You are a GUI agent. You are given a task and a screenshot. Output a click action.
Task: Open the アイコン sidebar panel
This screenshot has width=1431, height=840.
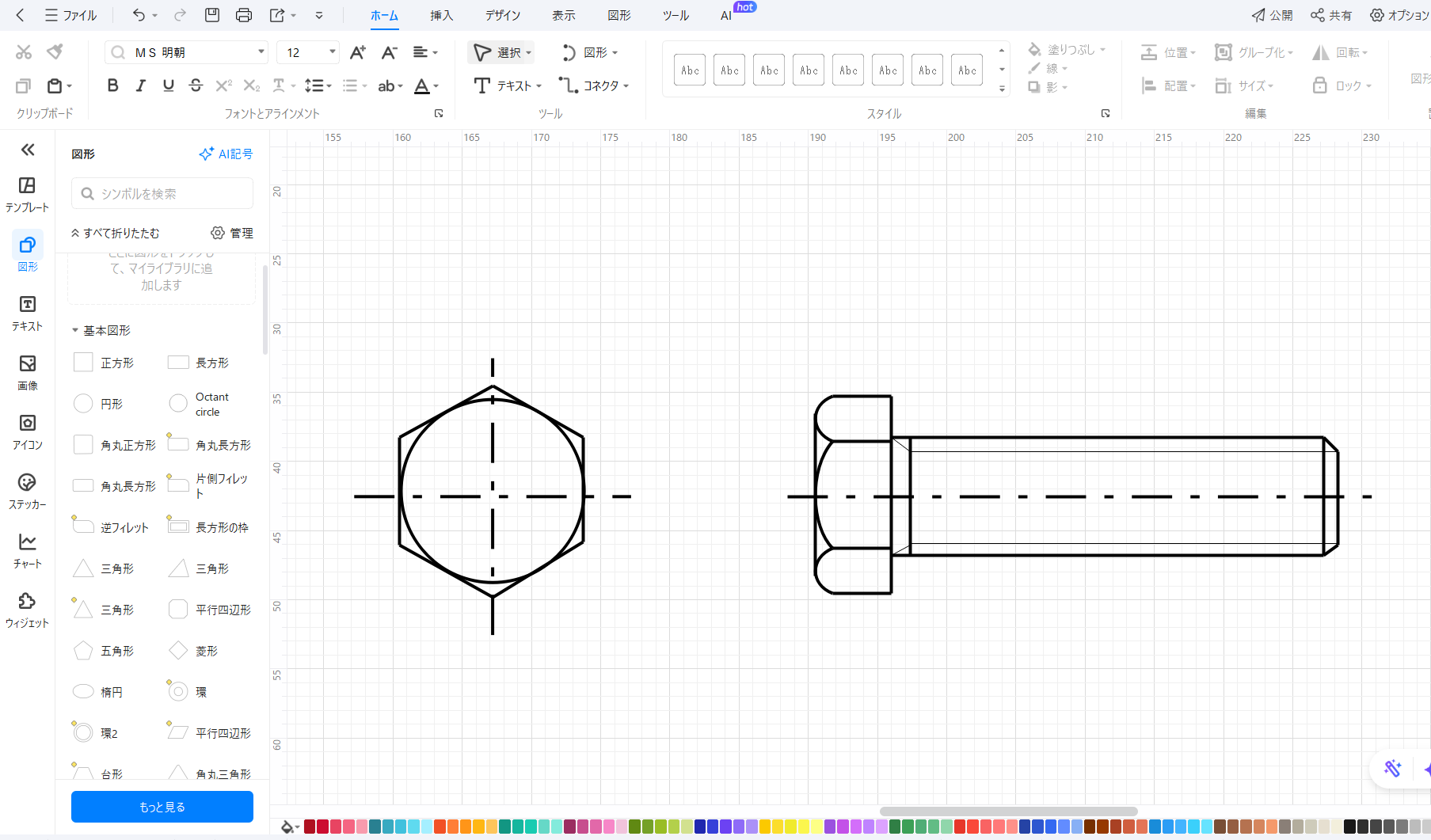28,431
